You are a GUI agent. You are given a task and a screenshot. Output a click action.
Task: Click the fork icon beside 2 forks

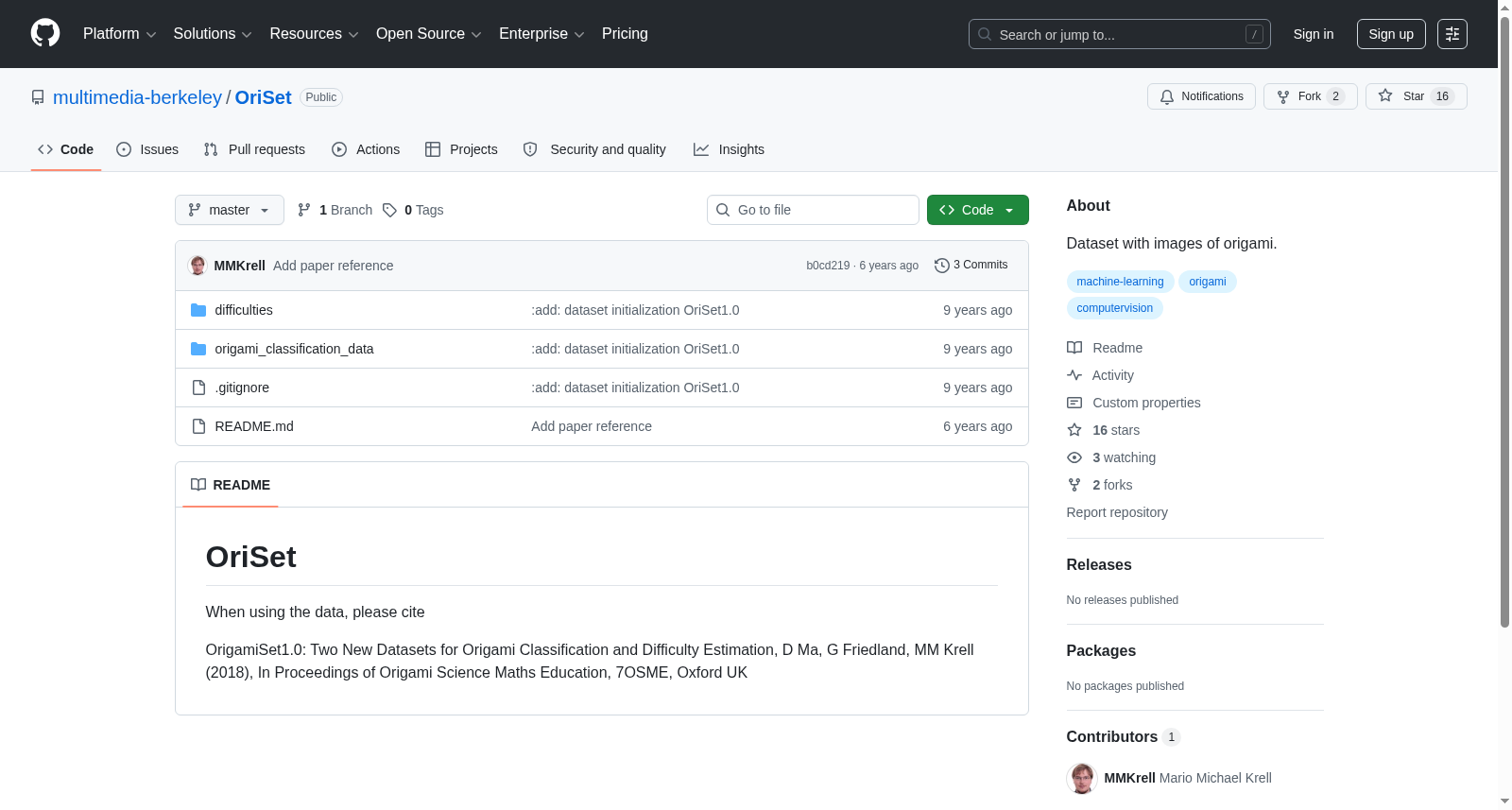coord(1074,485)
